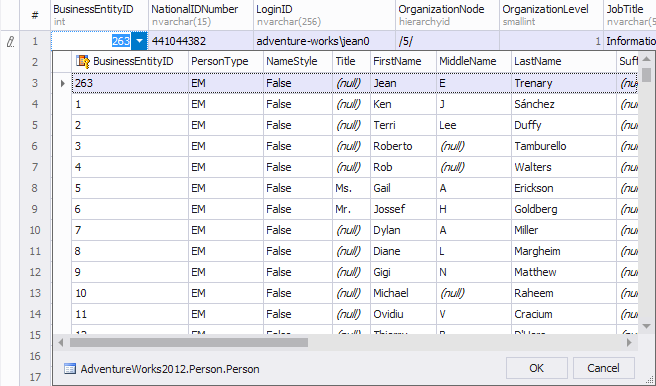Viewport: 656px width, 386px height.
Task: Click the NationalIDNumber grid column header
Action: click(201, 15)
